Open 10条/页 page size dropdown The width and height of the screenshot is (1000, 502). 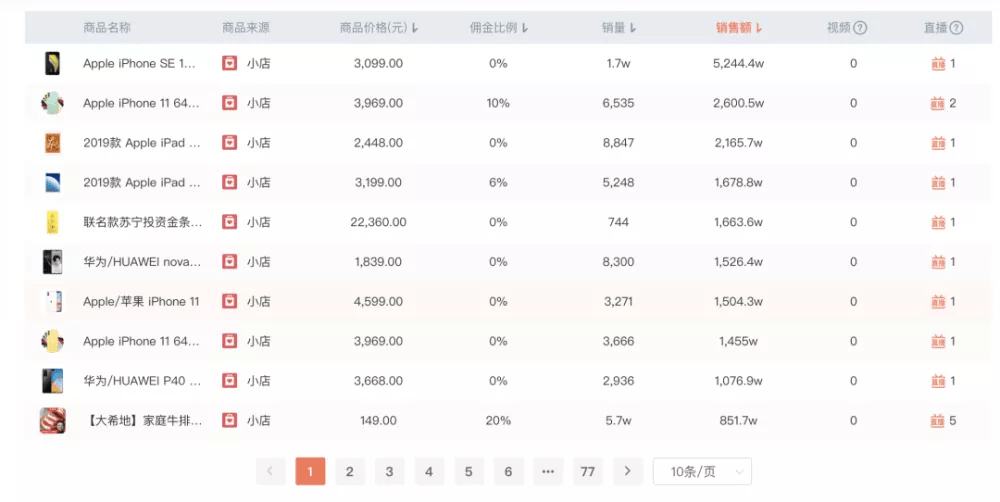click(x=702, y=471)
